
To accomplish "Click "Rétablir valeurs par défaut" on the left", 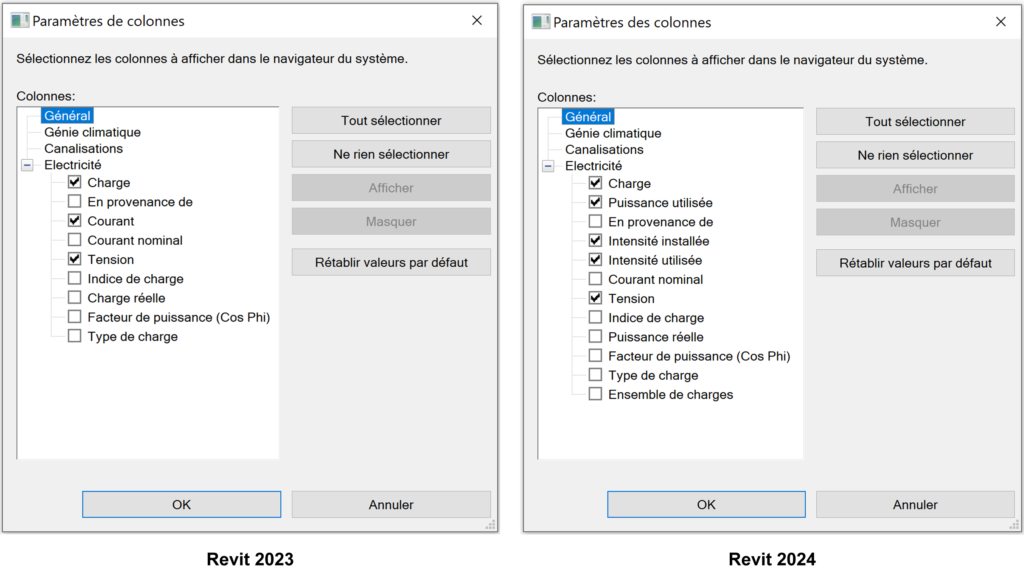I will [x=390, y=262].
